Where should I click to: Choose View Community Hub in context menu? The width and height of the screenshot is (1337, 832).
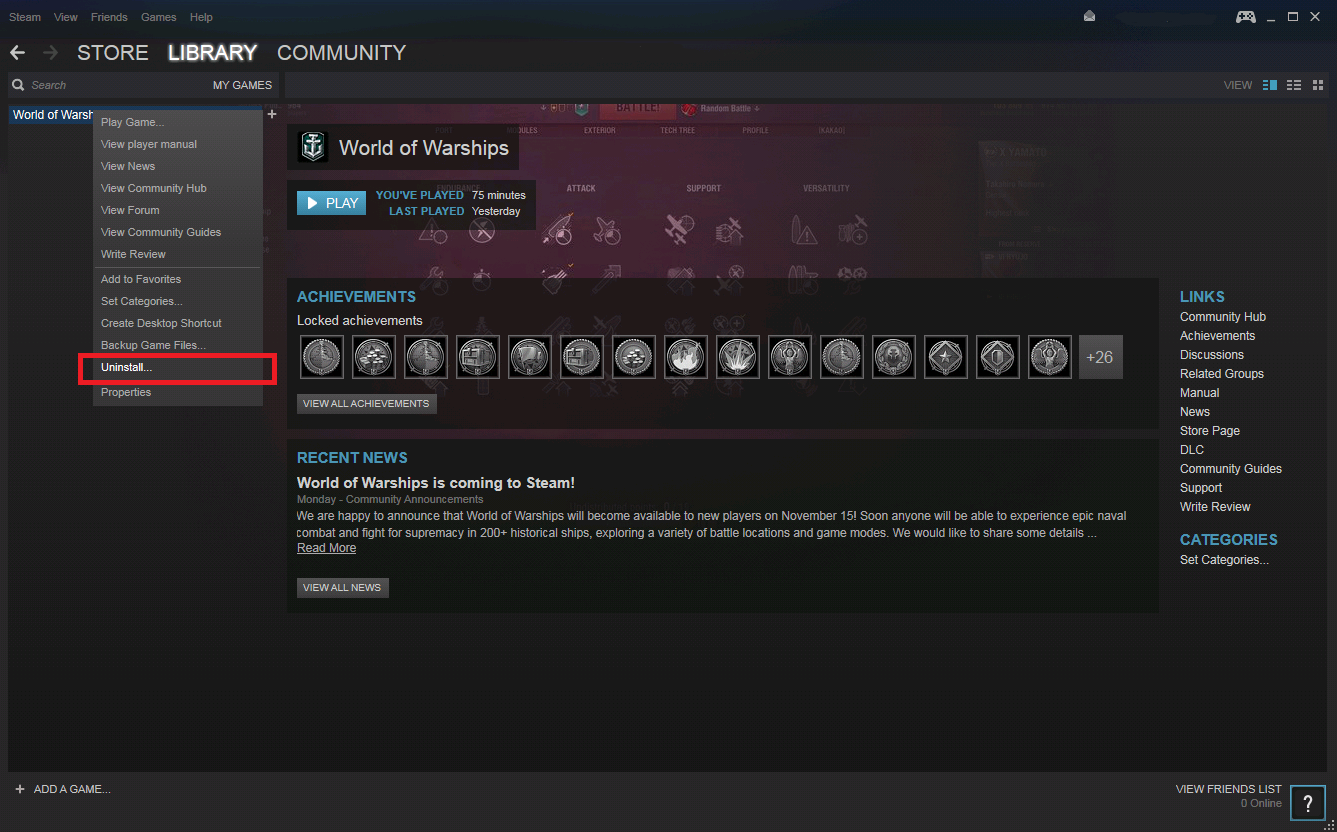[x=178, y=188]
